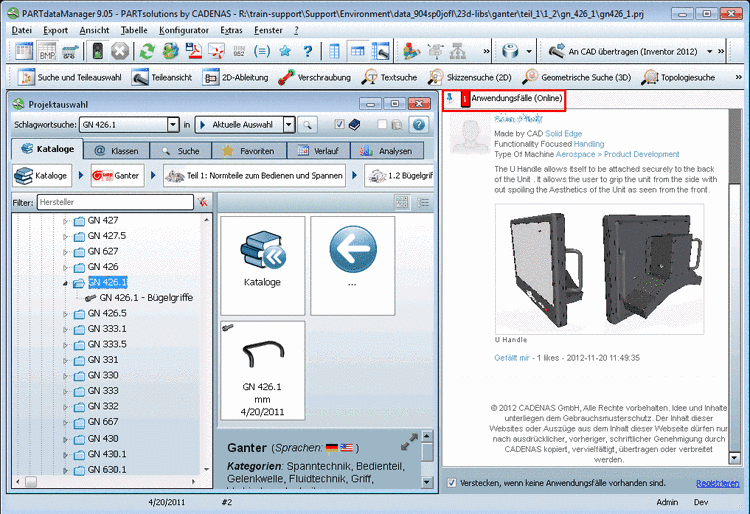This screenshot has width=750, height=514.
Task: Expand the GN 333.1 tree node
Action: 66,329
